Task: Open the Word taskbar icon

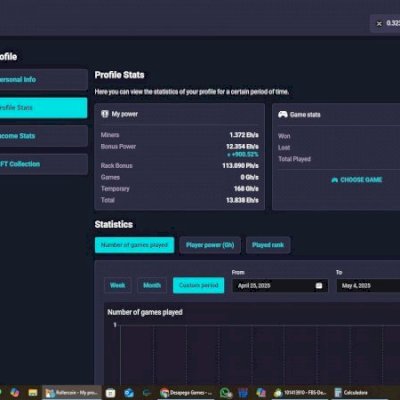Action: click(243, 393)
